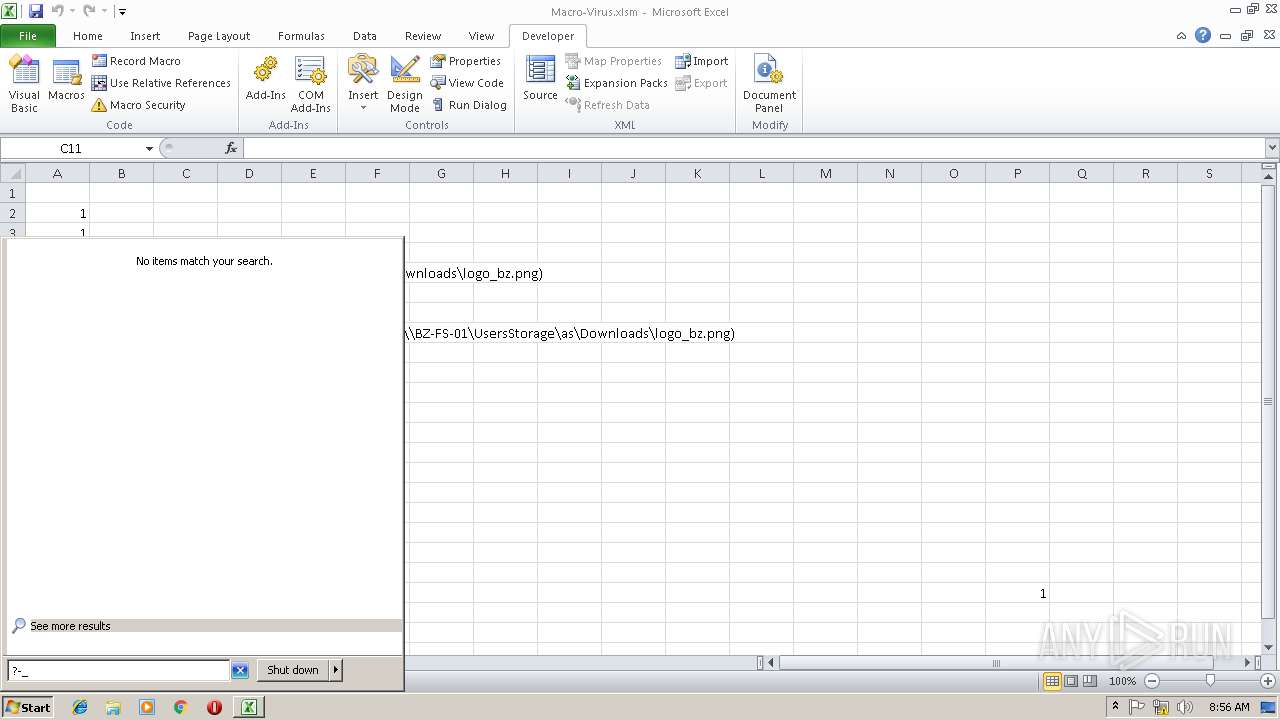The height and width of the screenshot is (720, 1280).
Task: Open the Document Panel
Action: tap(769, 84)
